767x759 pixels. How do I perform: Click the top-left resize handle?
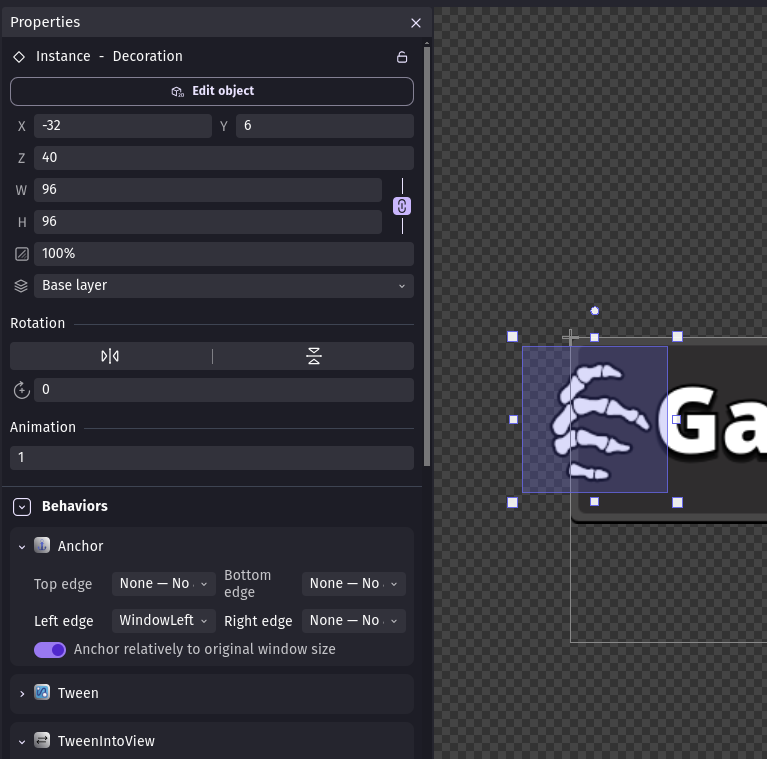[512, 336]
